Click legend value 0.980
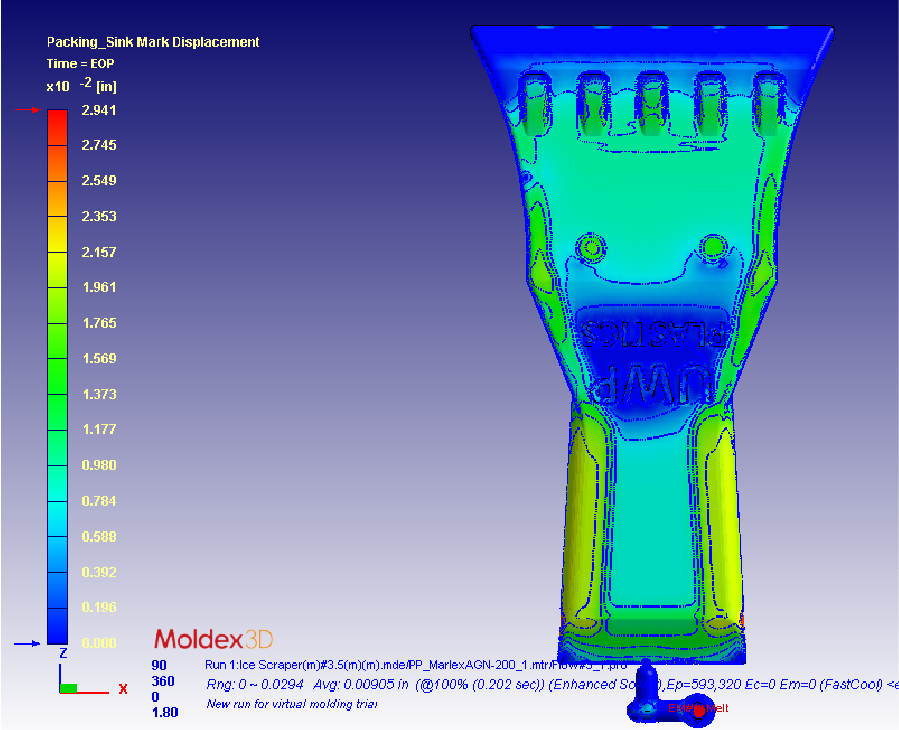Viewport: 899px width, 730px height. pos(99,465)
